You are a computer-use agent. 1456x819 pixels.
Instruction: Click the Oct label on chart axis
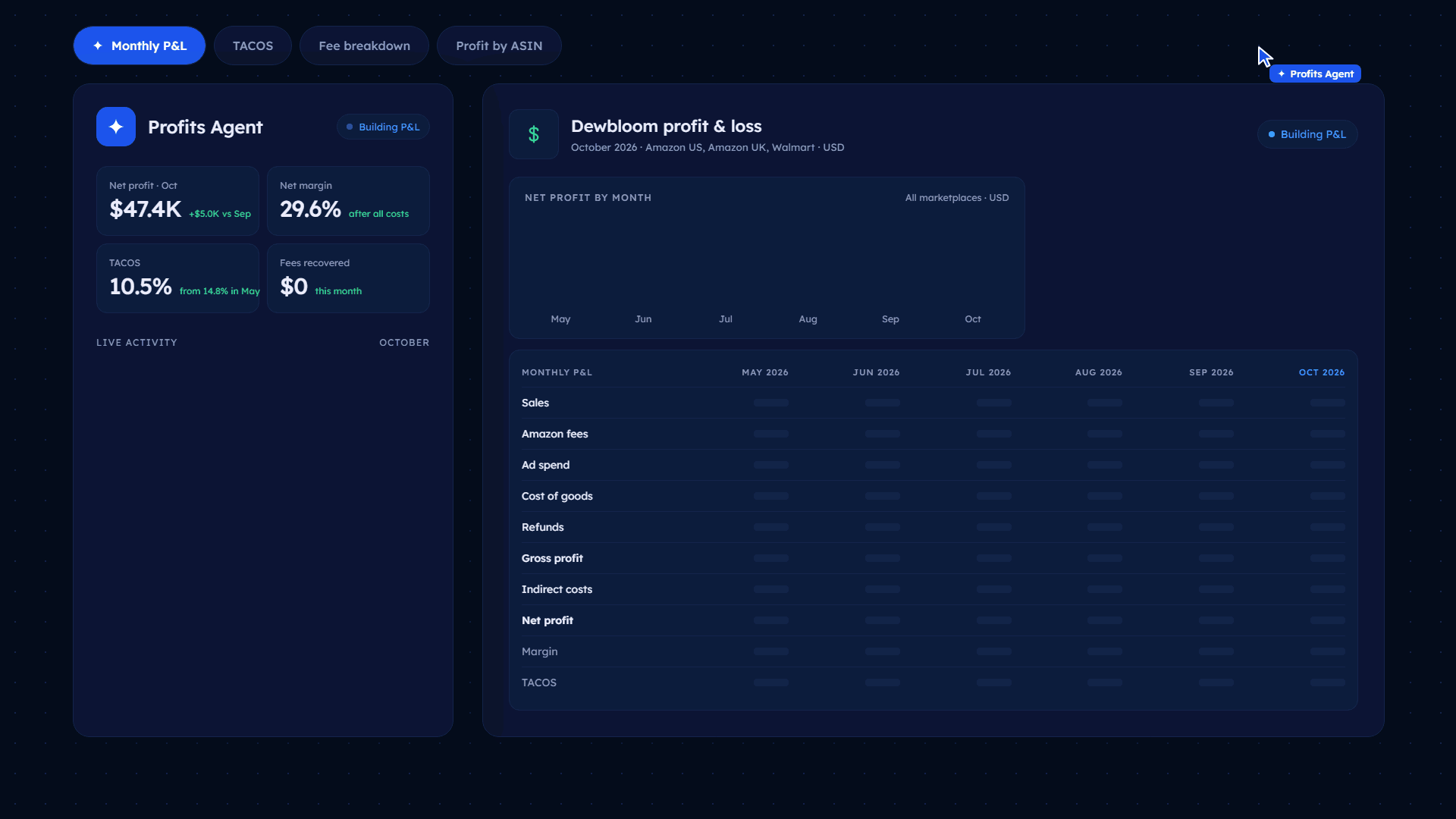coord(973,319)
